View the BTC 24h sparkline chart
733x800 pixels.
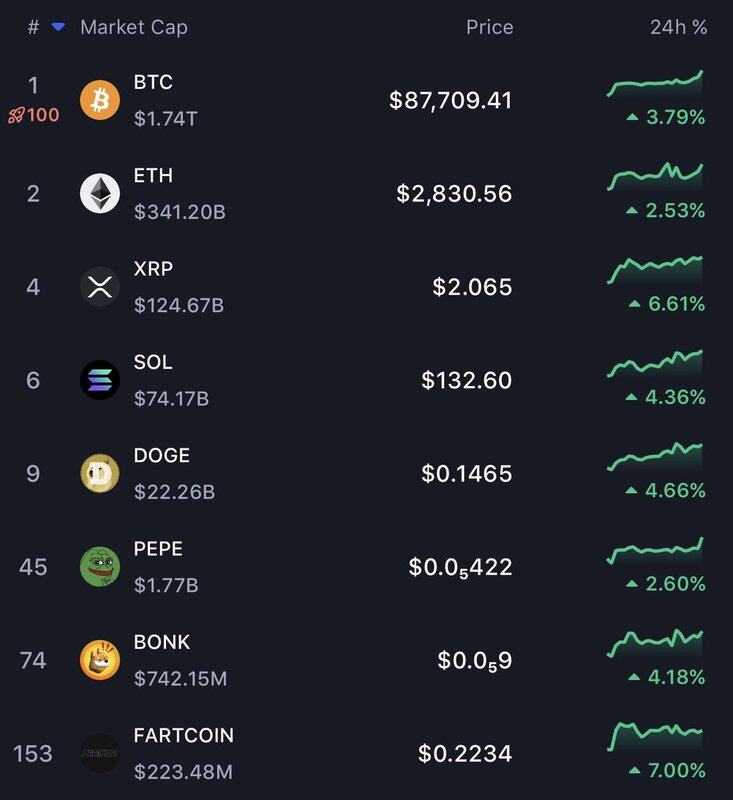click(655, 84)
